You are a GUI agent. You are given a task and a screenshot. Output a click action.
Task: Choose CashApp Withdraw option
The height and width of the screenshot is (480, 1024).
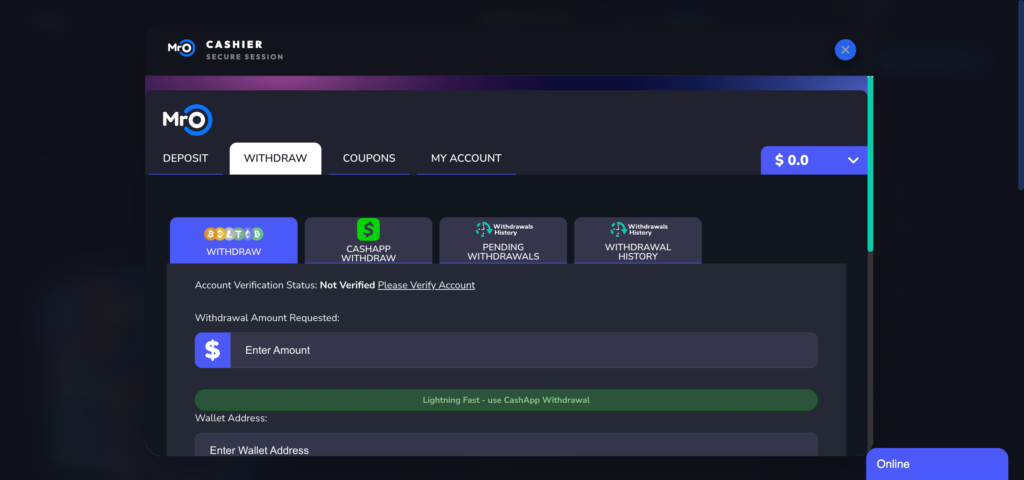point(368,240)
